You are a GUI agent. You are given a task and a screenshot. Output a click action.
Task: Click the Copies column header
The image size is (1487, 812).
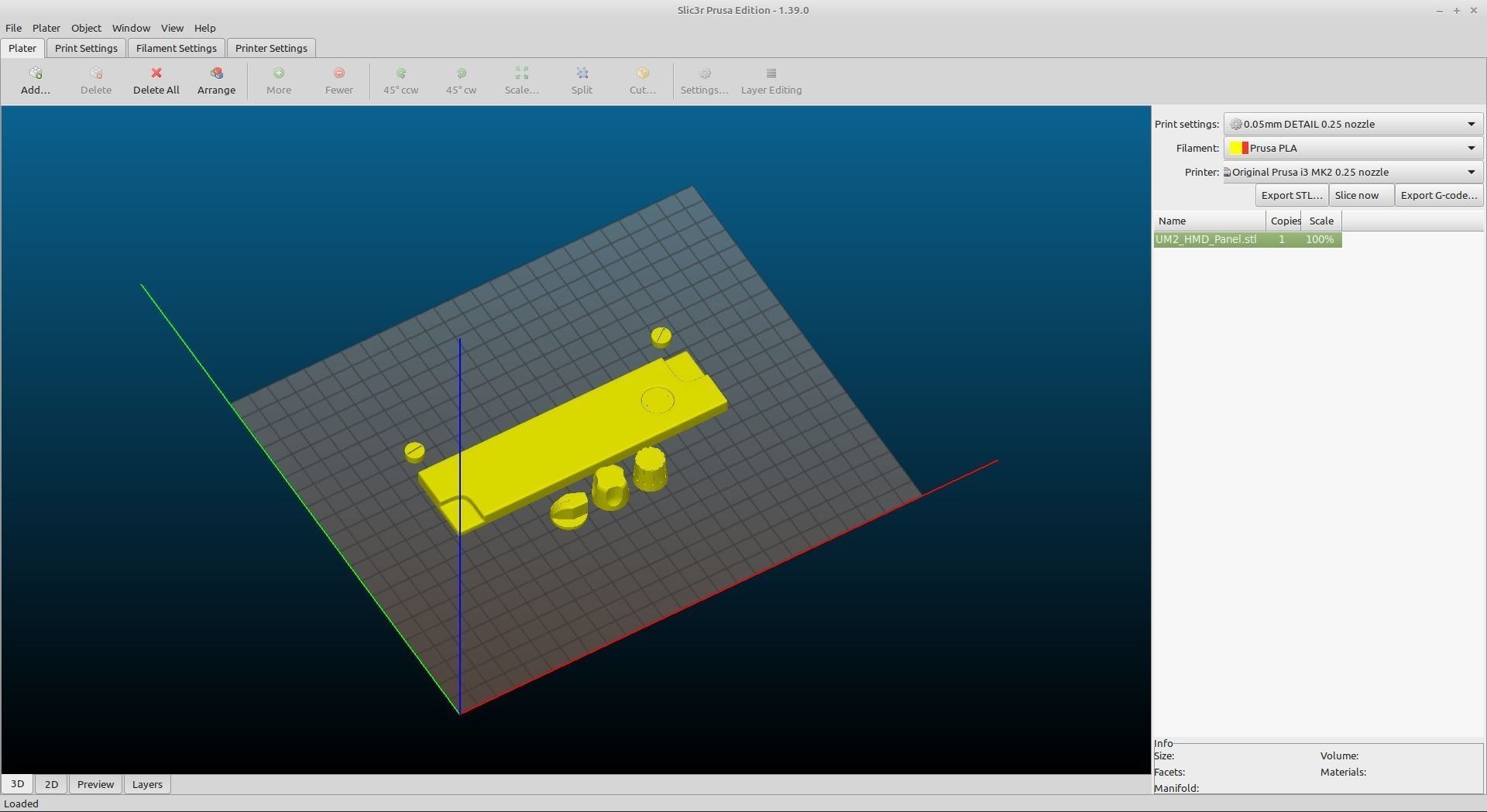click(1283, 221)
